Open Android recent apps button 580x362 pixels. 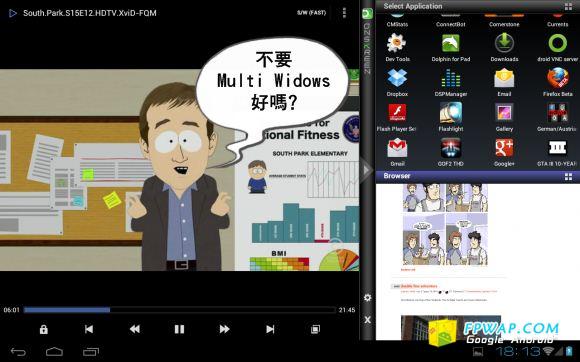point(91,352)
